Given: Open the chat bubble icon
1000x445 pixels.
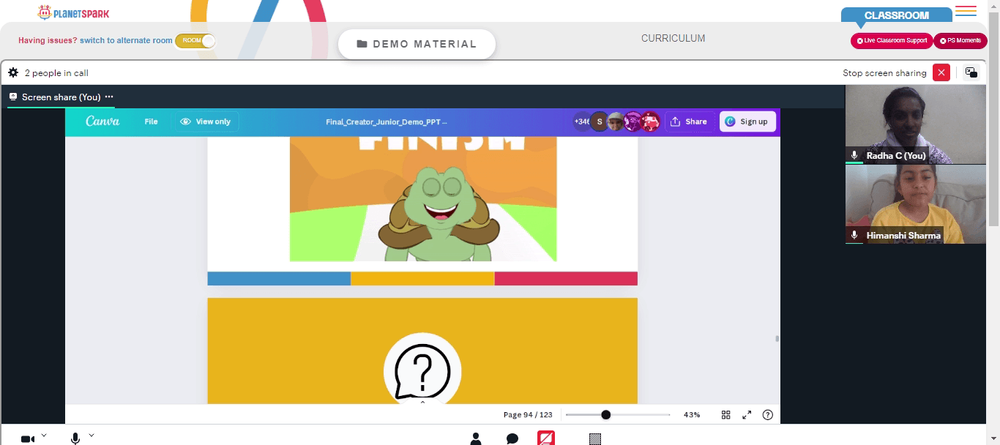Looking at the screenshot, I should coord(512,439).
